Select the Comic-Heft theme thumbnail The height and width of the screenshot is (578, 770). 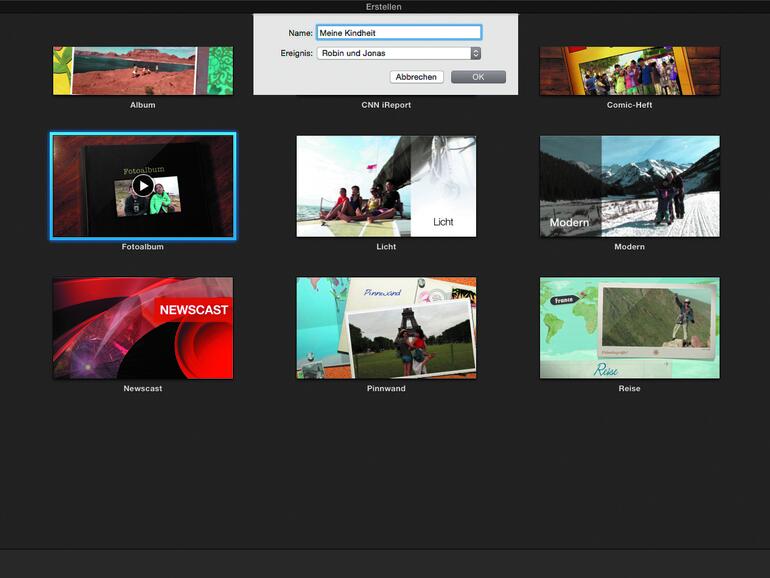coord(630,71)
